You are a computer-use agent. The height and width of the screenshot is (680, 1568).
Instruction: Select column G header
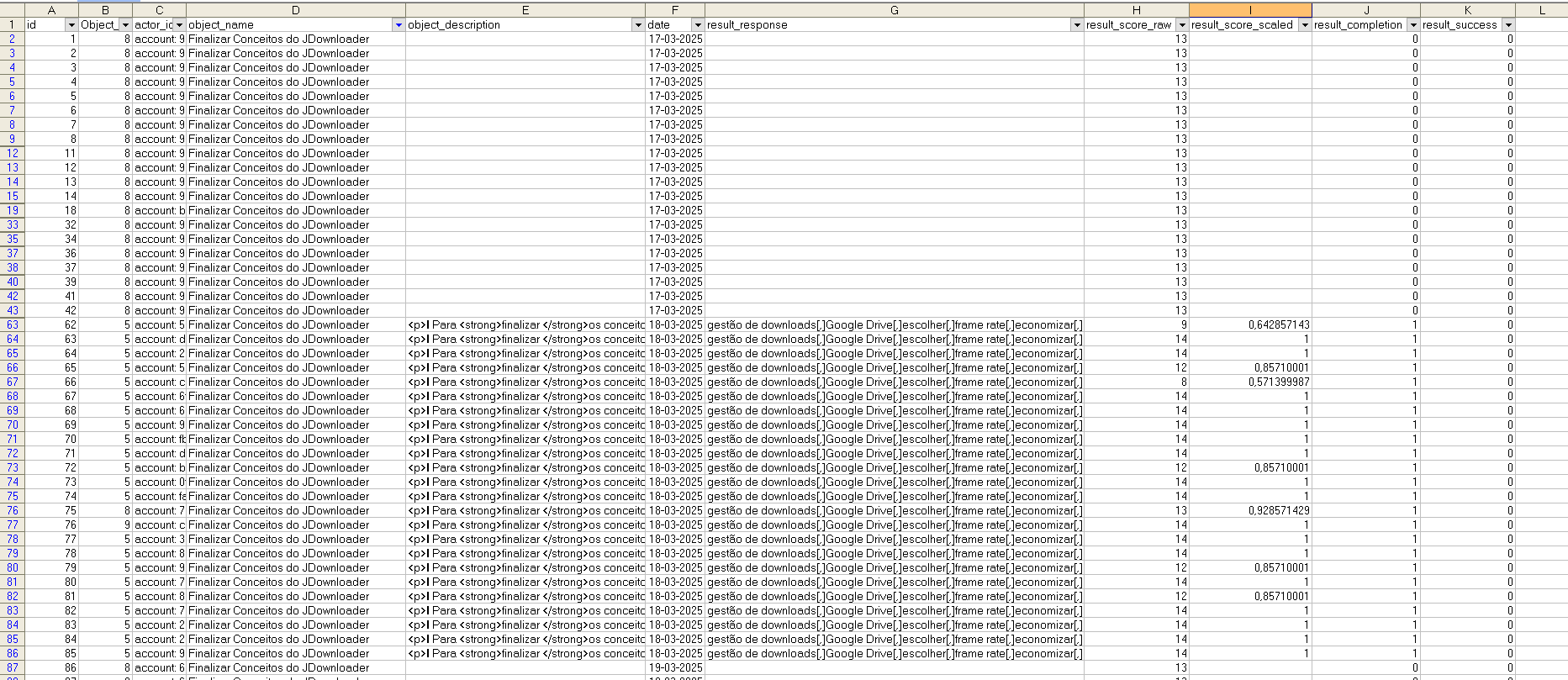click(x=894, y=10)
